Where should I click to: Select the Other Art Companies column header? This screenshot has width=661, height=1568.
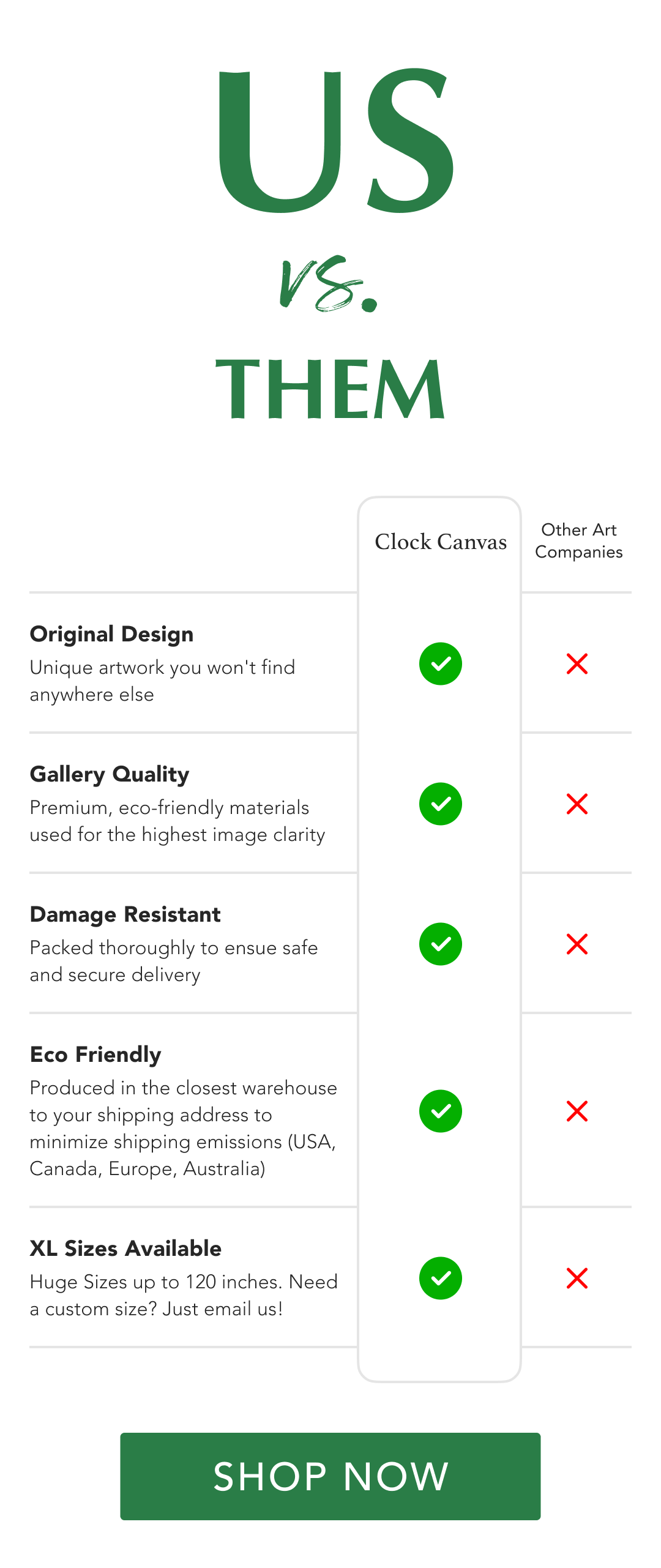click(579, 541)
